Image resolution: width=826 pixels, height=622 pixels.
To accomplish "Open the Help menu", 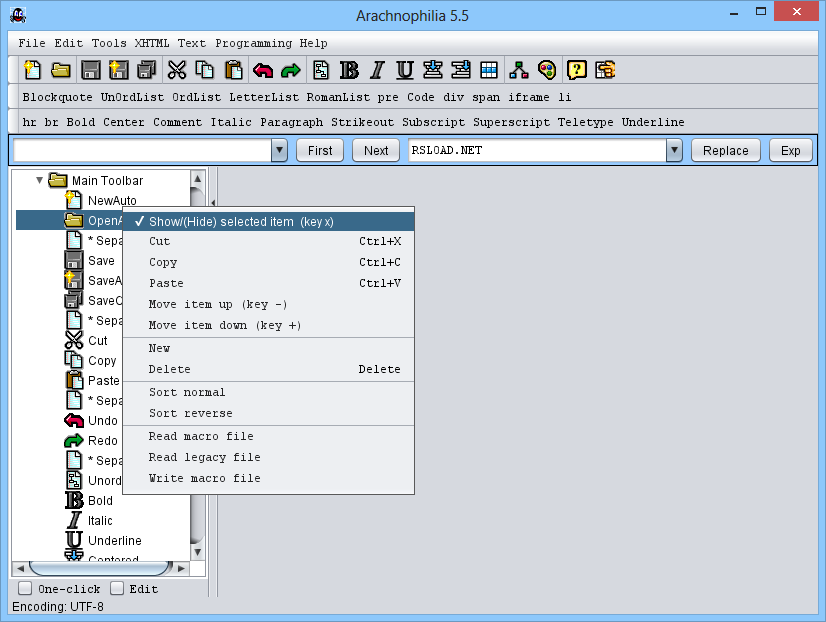I will pyautogui.click(x=313, y=43).
